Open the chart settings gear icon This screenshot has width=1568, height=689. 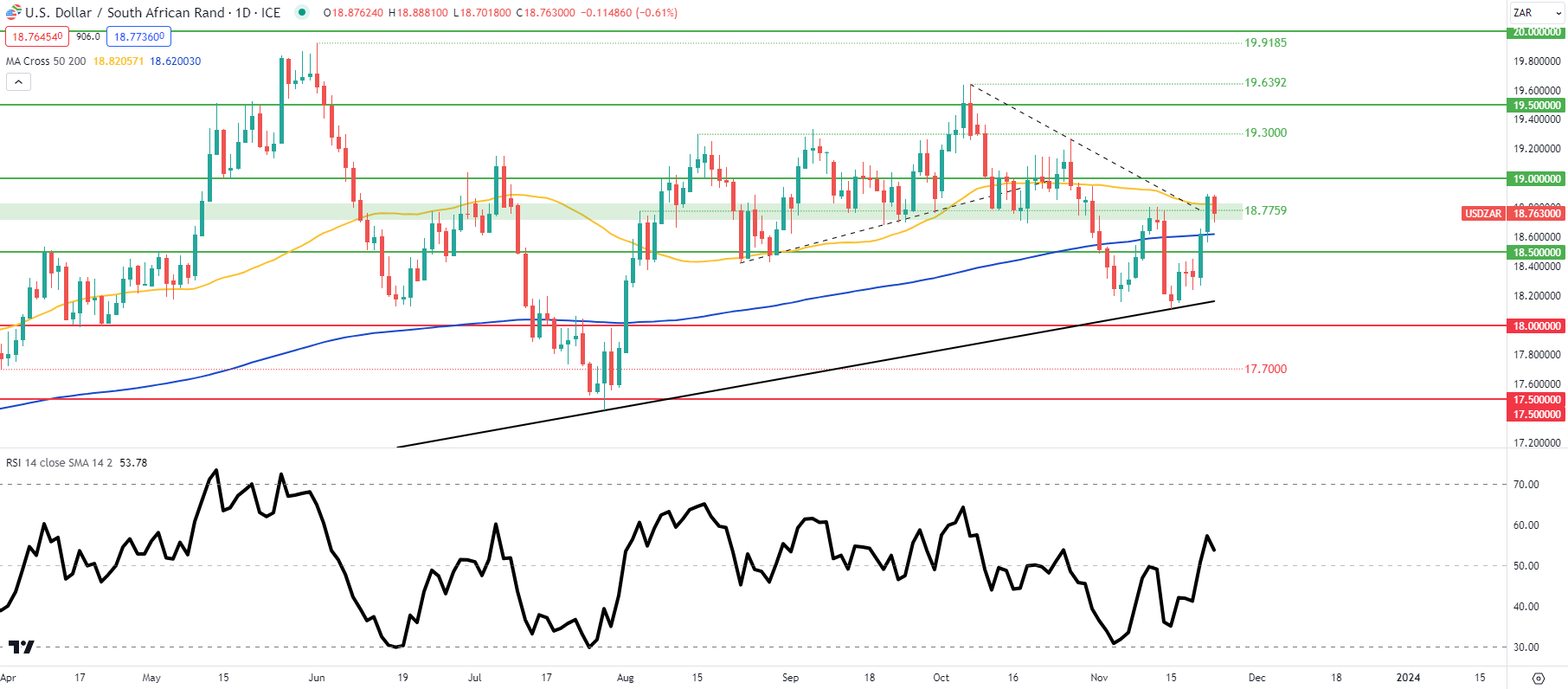tap(1538, 678)
